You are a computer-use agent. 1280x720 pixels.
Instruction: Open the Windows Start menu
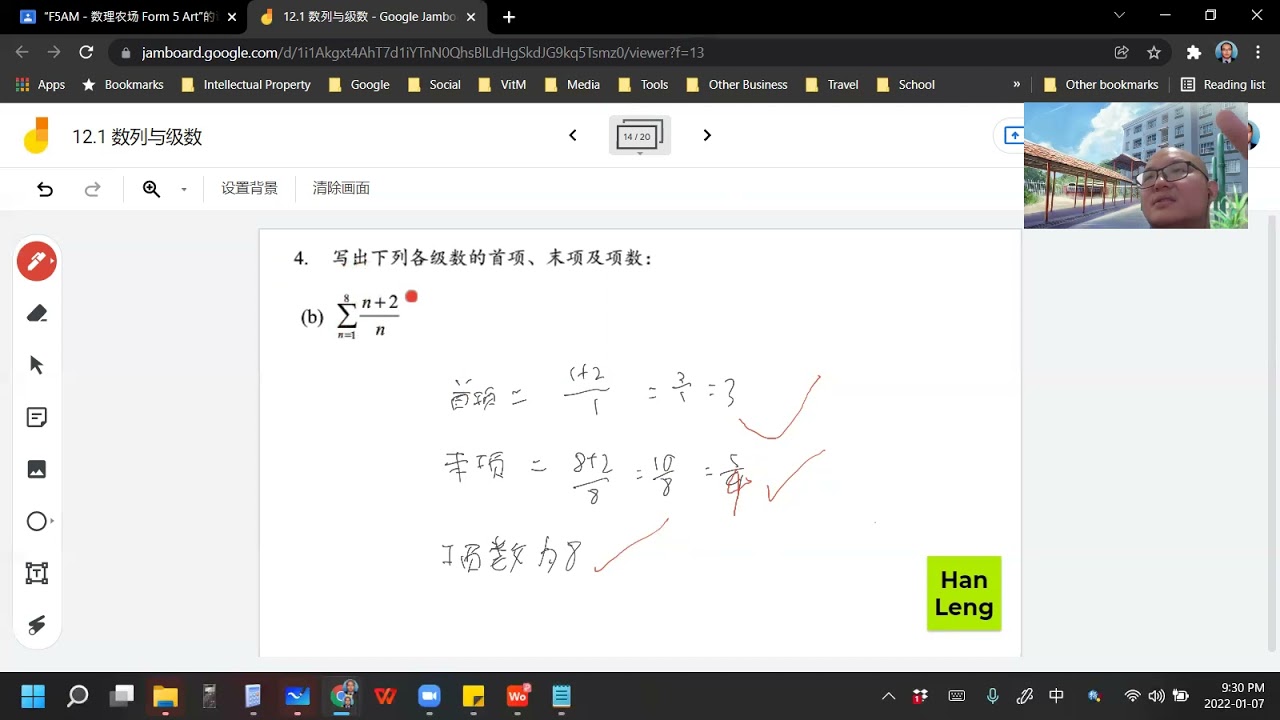pyautogui.click(x=33, y=696)
